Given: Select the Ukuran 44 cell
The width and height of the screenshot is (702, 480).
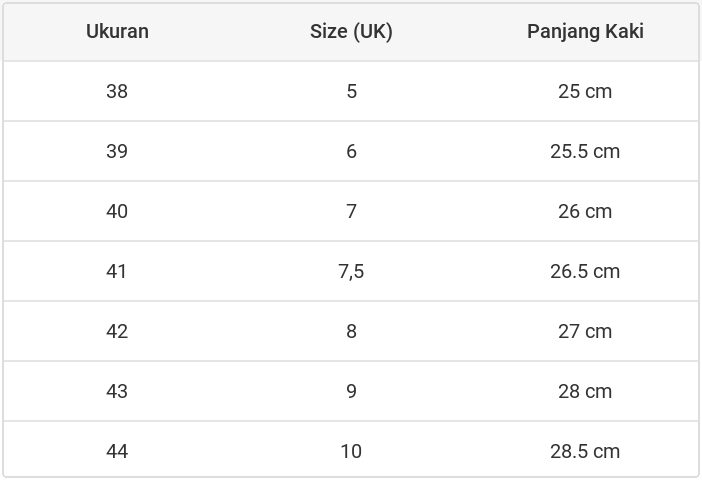Looking at the screenshot, I should click(x=117, y=451).
